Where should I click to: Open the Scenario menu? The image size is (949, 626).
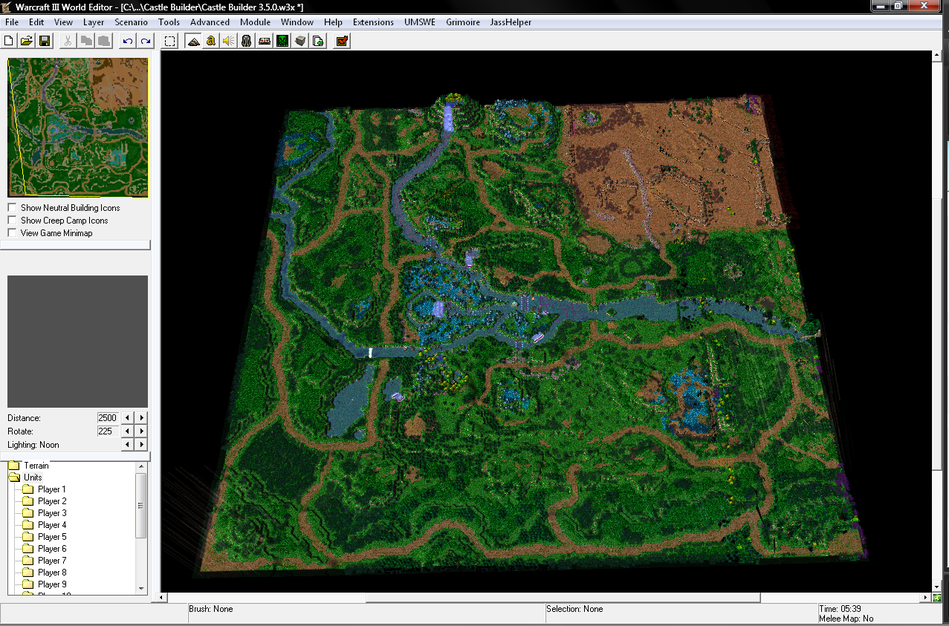click(x=131, y=22)
